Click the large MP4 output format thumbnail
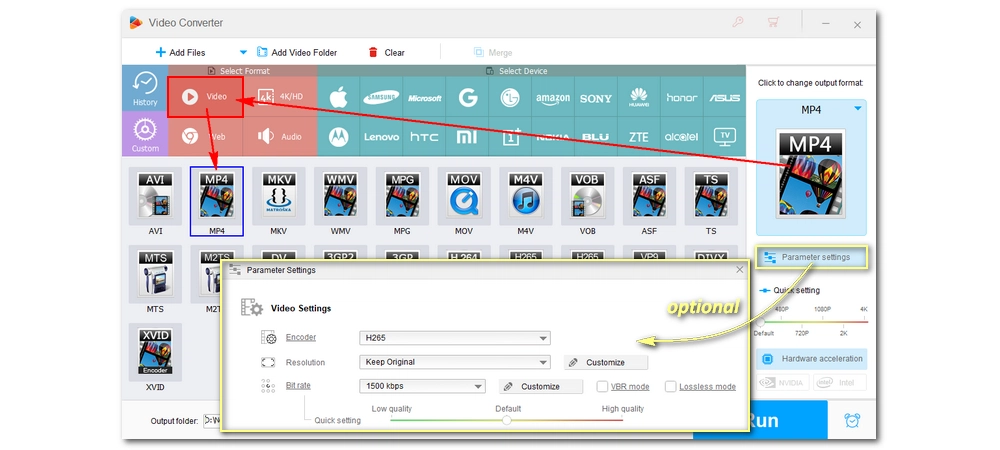Viewport: 1000px width, 450px height. (x=810, y=173)
